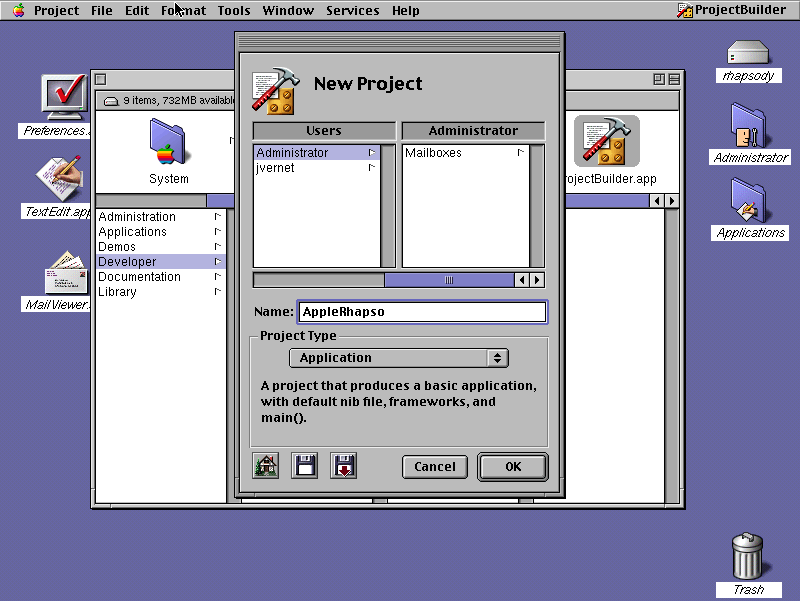The image size is (800, 601).
Task: Expand Administrator in Users column
Action: click(372, 153)
